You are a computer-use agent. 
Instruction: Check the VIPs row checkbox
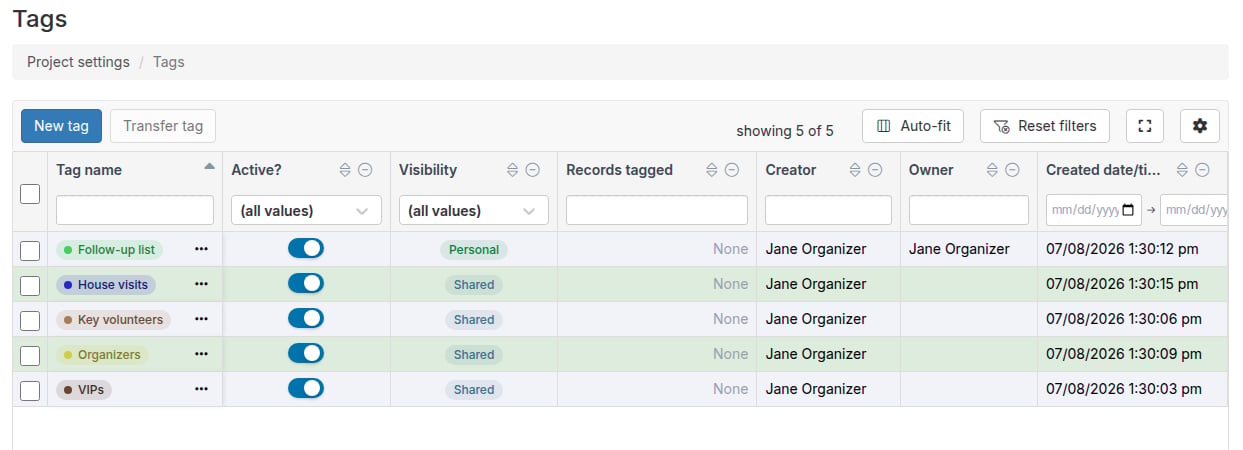(x=30, y=390)
